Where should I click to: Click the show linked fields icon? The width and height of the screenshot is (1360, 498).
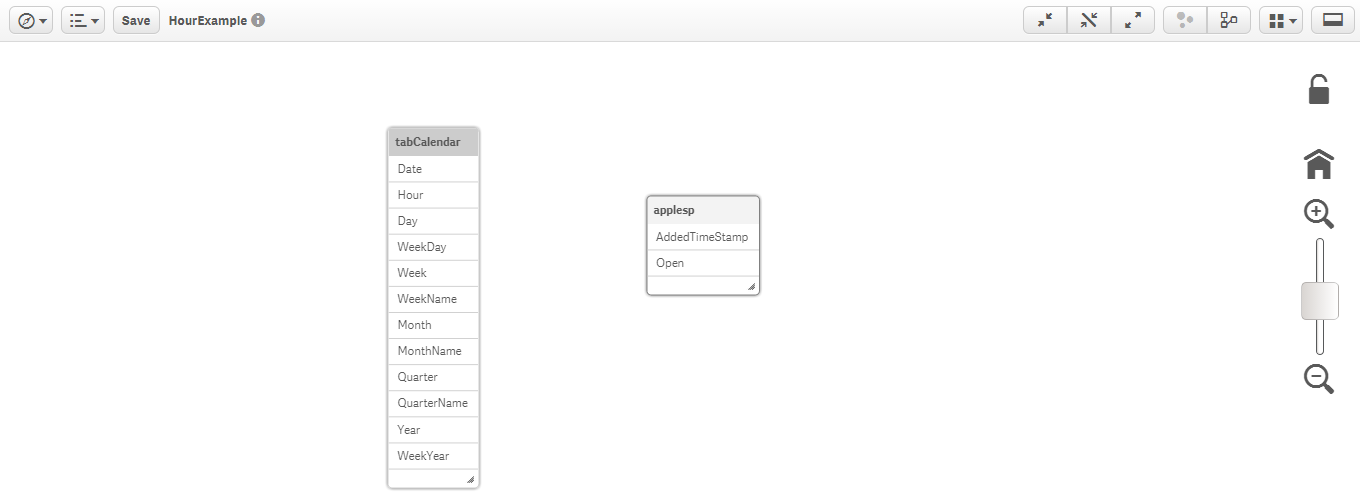[1089, 20]
